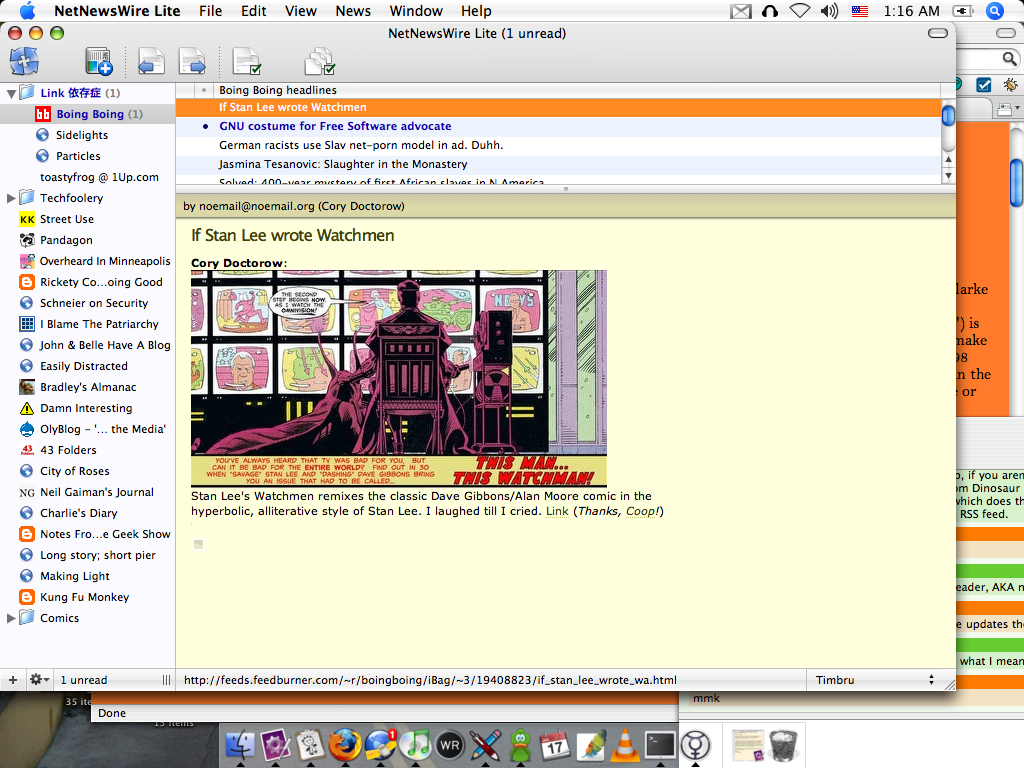Go to previous unread with left-arrow page icon
The width and height of the screenshot is (1024, 768).
[151, 61]
